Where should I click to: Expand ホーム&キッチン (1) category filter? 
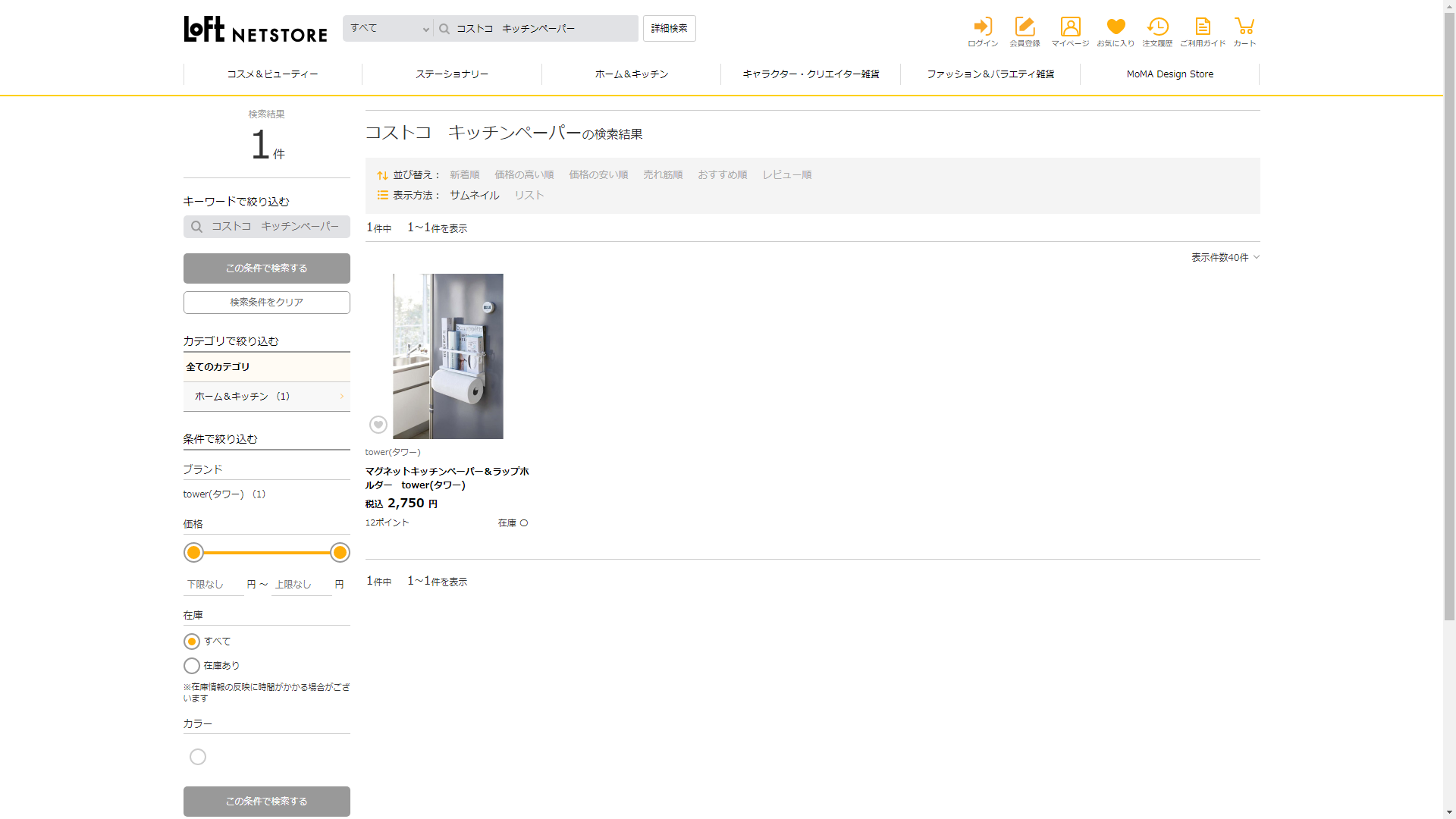click(x=266, y=397)
